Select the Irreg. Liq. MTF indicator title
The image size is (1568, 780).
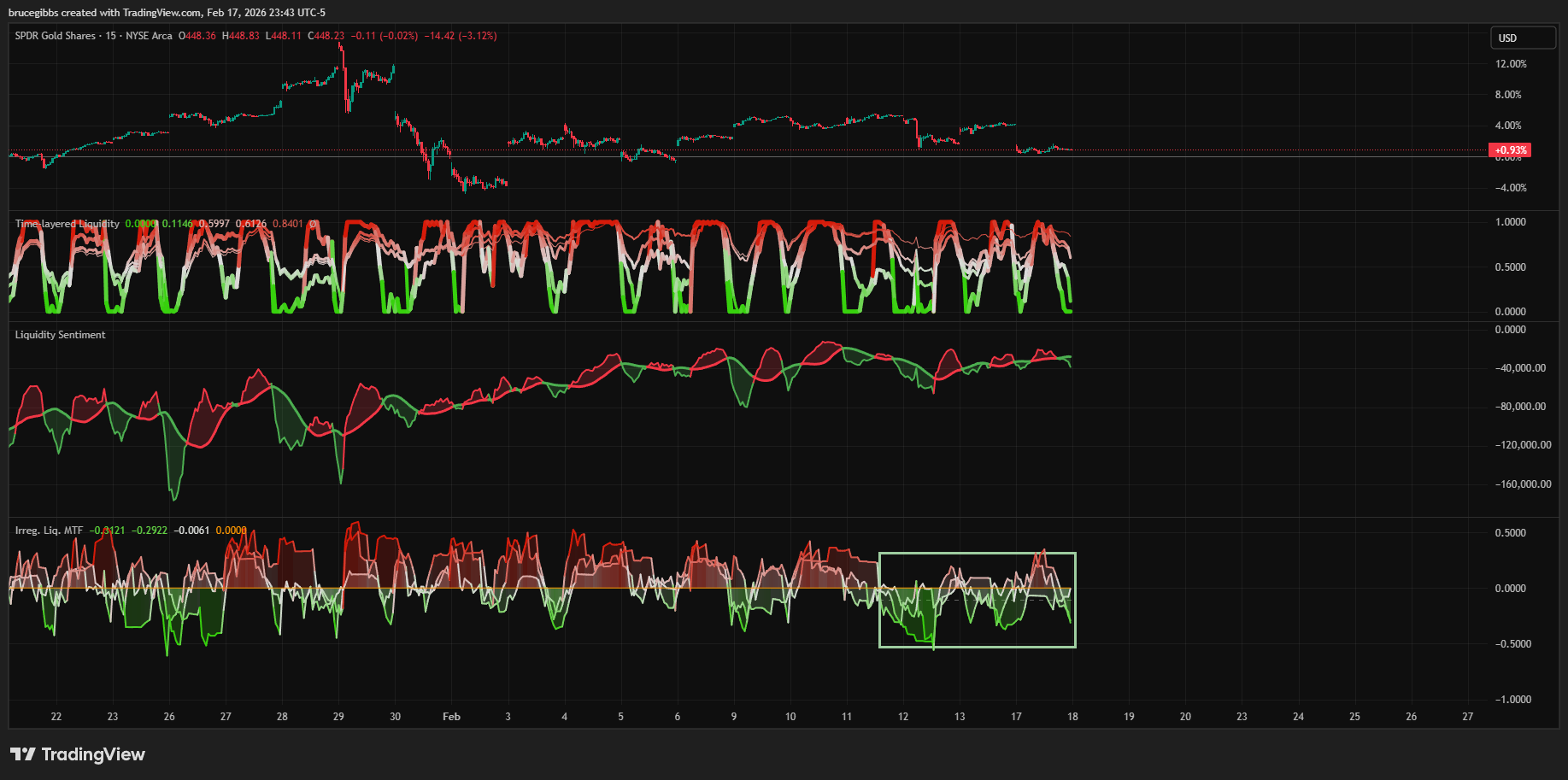(x=49, y=531)
